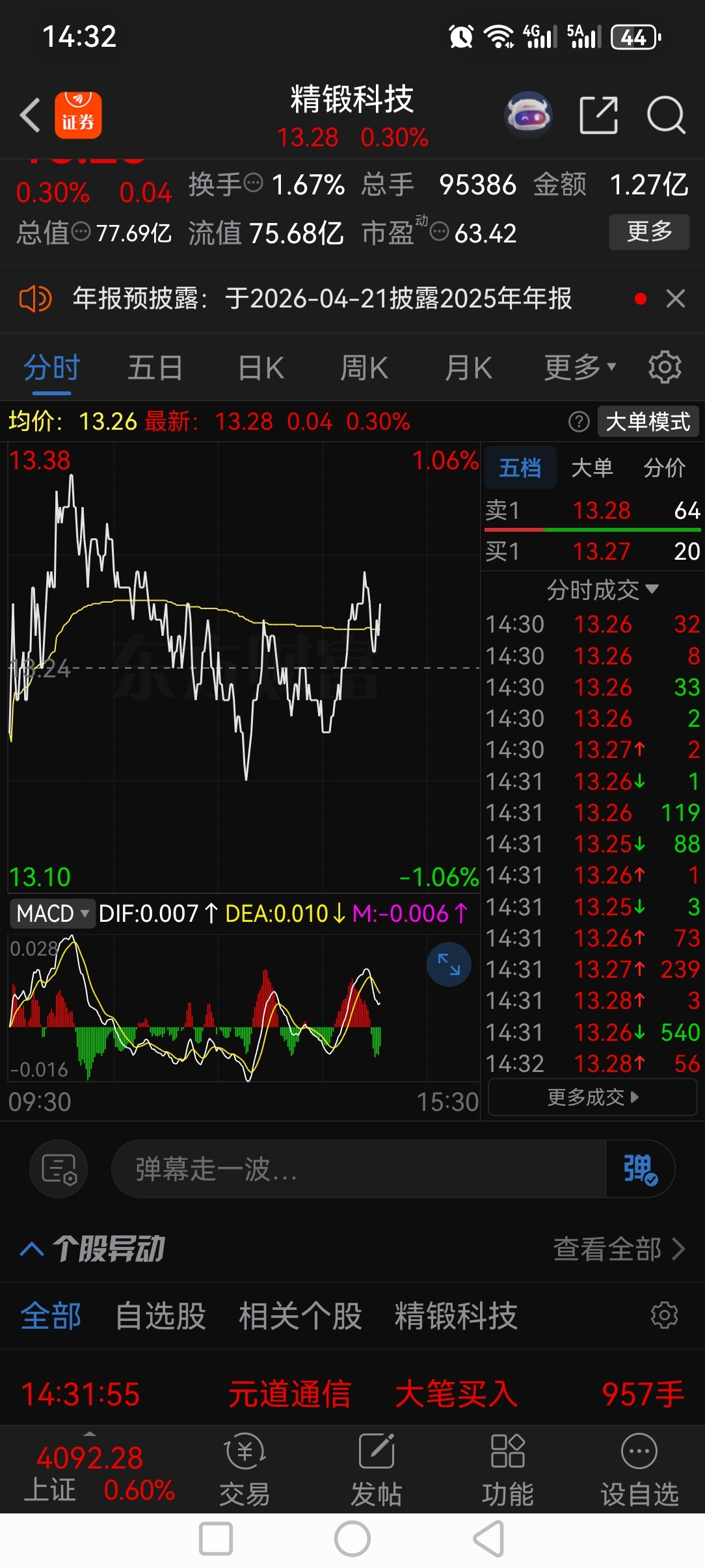Switch to the 大单 tab
The height and width of the screenshot is (1568, 705).
click(592, 467)
